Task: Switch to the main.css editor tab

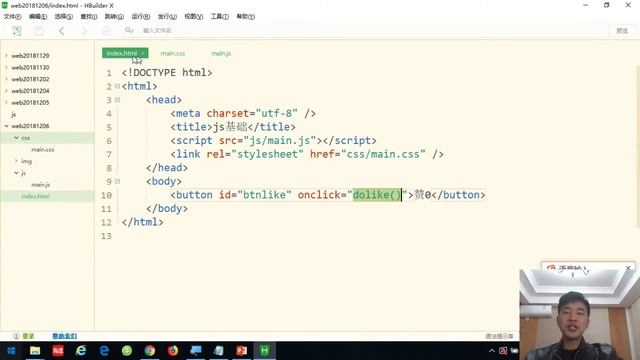Action: click(173, 53)
